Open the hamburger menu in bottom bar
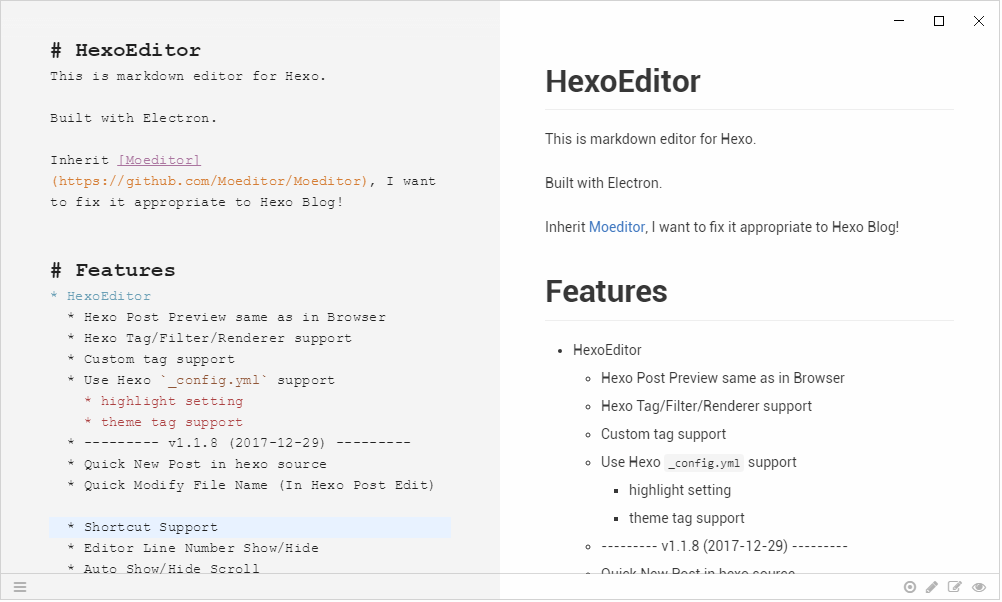The height and width of the screenshot is (602, 1002). click(20, 587)
